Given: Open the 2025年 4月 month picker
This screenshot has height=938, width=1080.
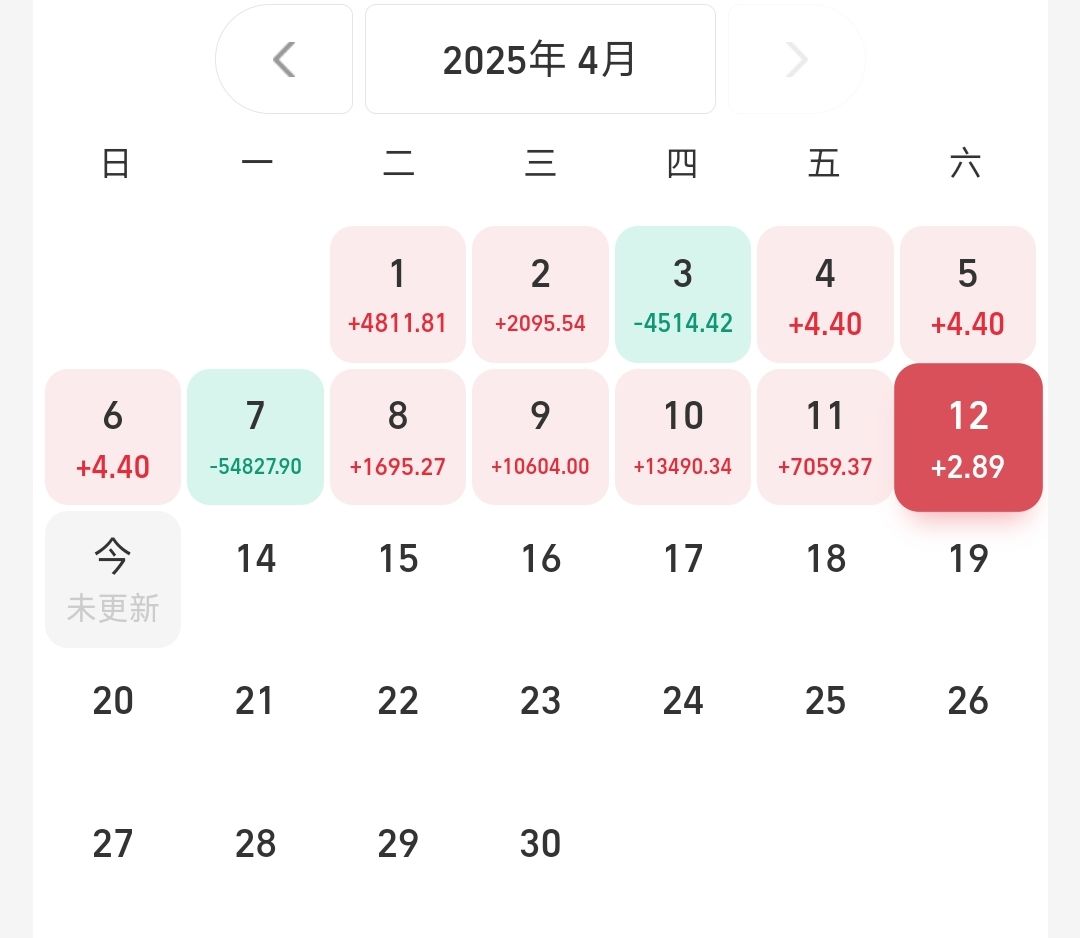Looking at the screenshot, I should (x=540, y=60).
